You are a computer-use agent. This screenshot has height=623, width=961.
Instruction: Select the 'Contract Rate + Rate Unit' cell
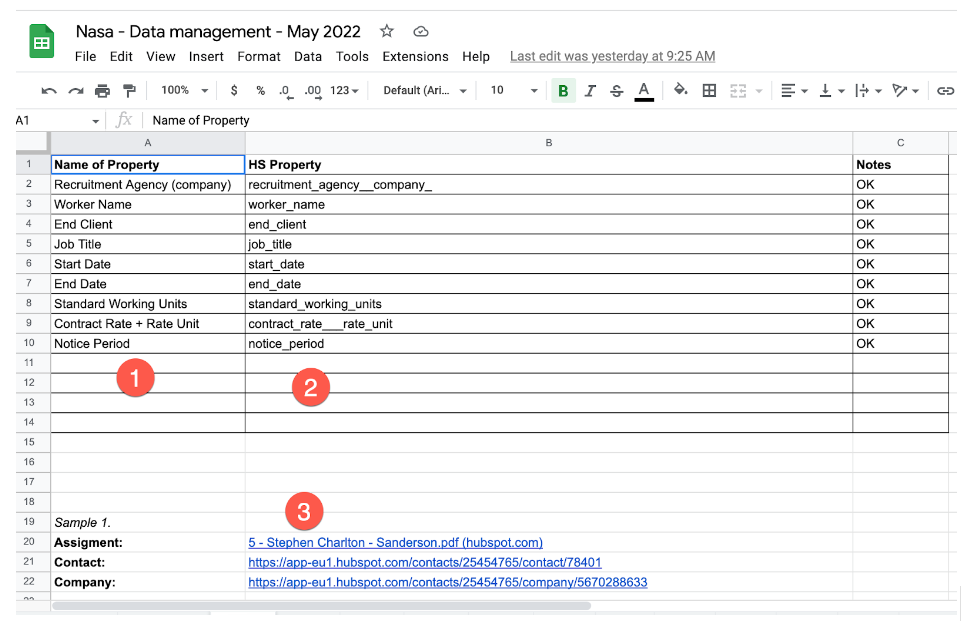click(x=148, y=323)
